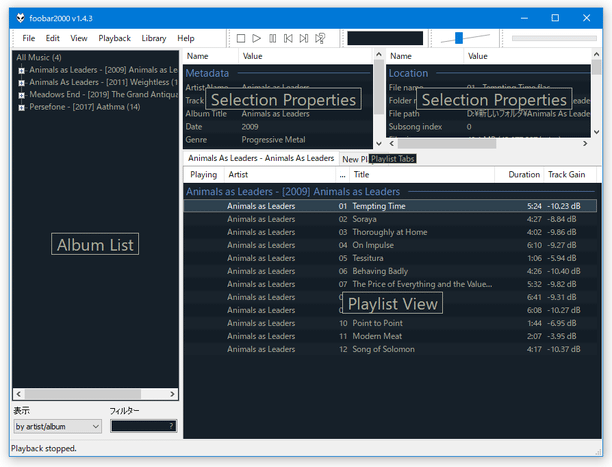Select track 03 Thoroughly at Home
Screen dimensions: 612x467
390,232
